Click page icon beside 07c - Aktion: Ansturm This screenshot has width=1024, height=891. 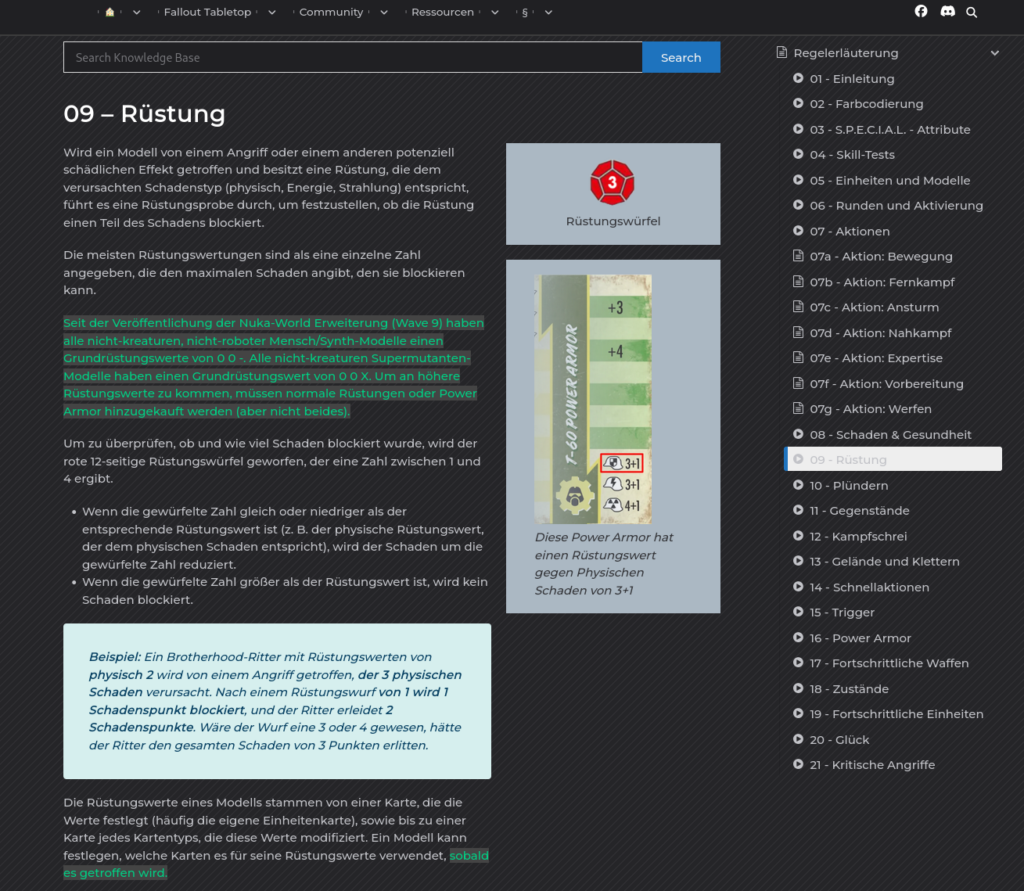(x=798, y=306)
